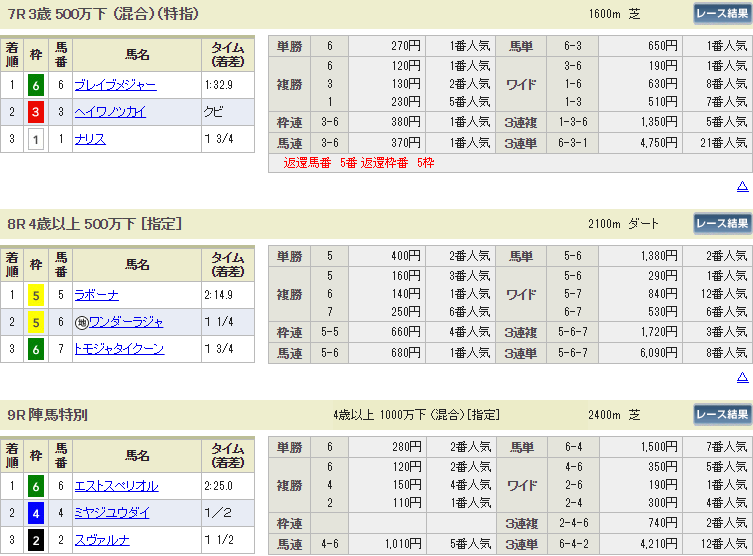Open horse link ヘイワノツカイ
The image size is (753, 556).
110,112
